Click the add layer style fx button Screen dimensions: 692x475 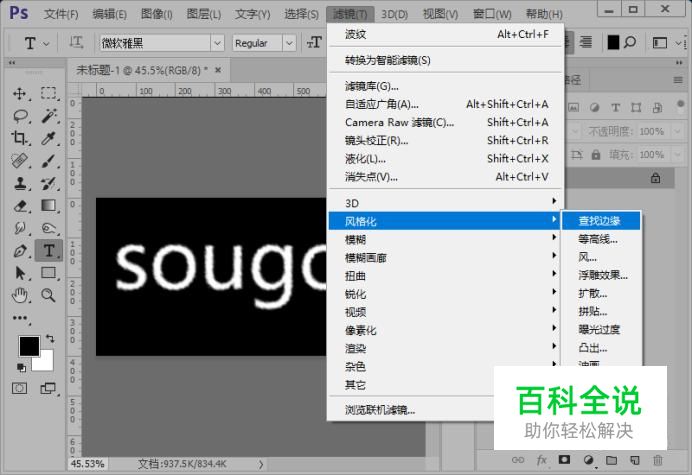tap(542, 460)
